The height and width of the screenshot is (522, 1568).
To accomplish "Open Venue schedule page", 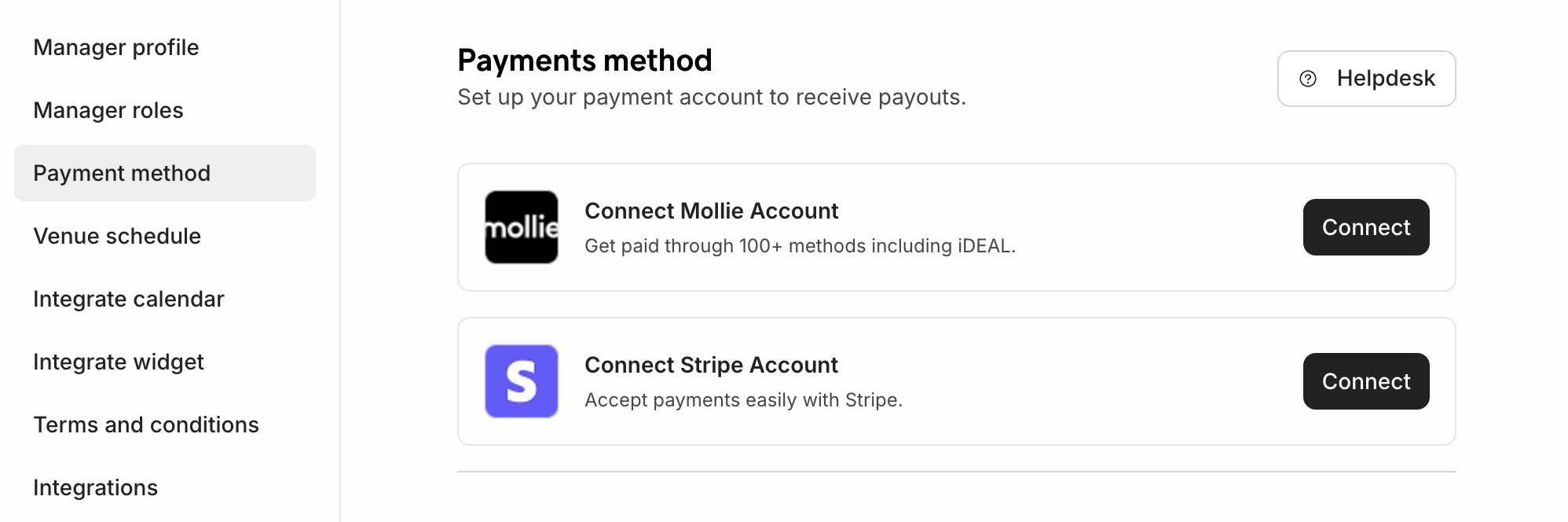I will tap(117, 236).
